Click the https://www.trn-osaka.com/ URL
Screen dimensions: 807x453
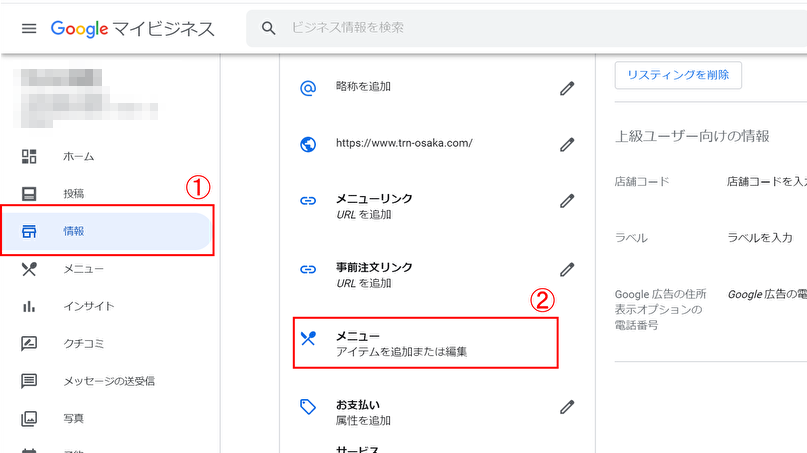[404, 143]
